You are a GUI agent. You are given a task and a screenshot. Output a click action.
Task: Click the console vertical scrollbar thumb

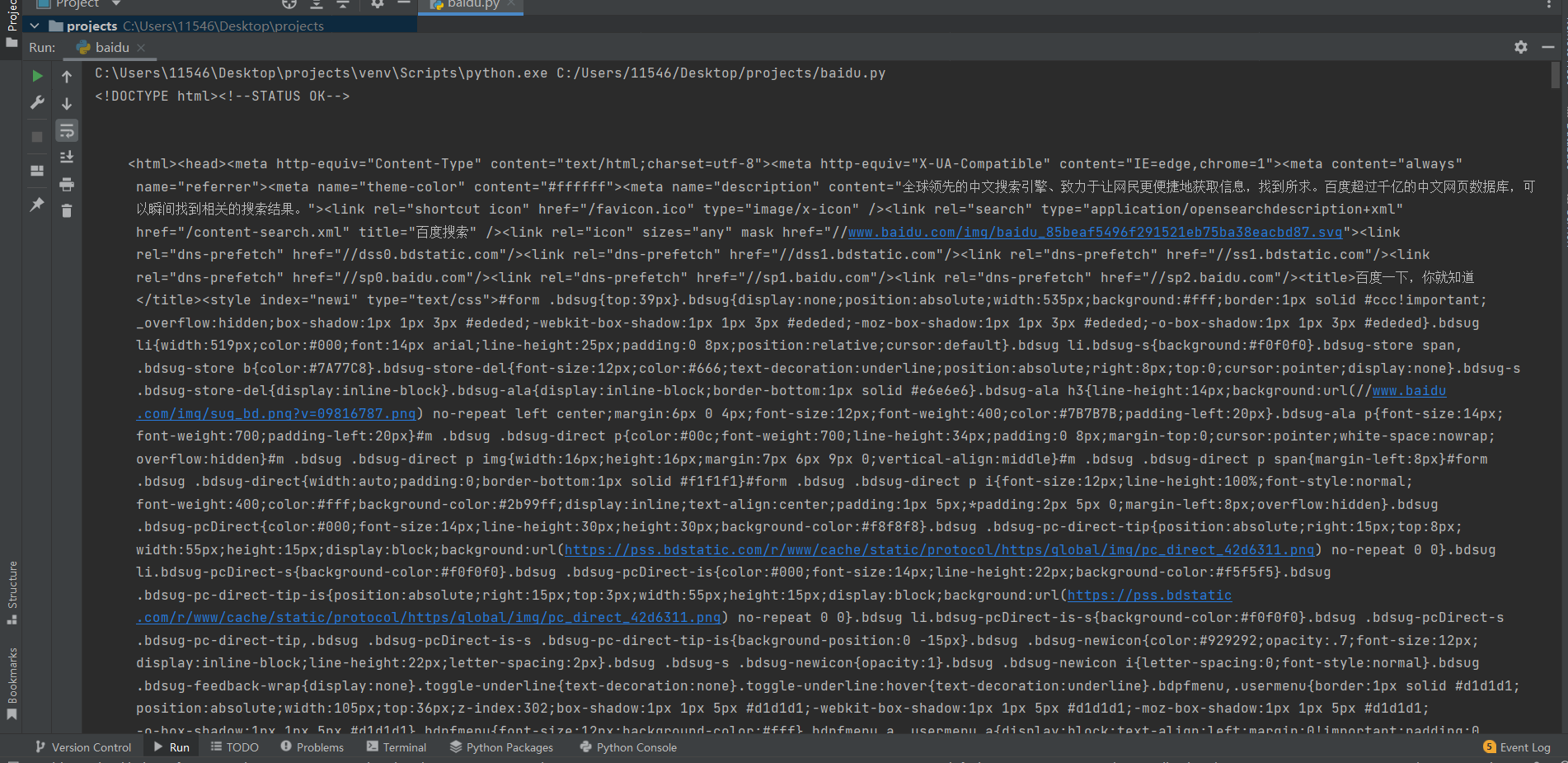tap(1556, 75)
